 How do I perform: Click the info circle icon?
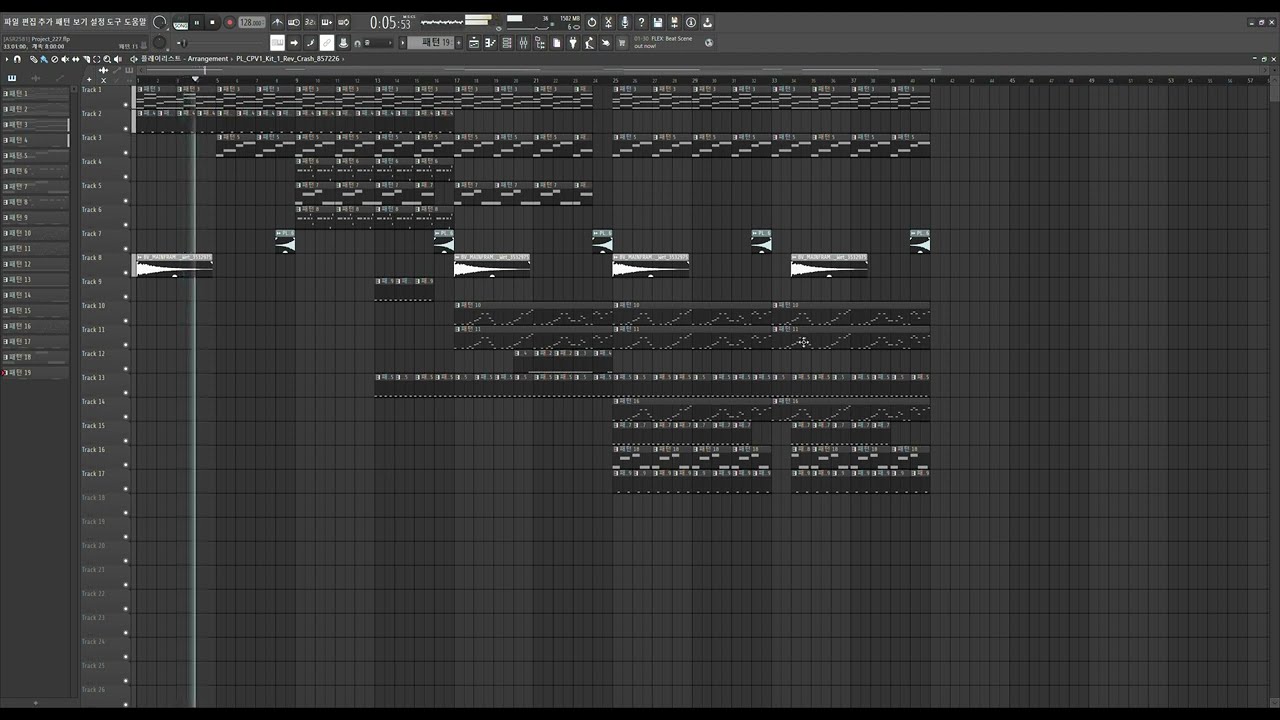click(691, 22)
